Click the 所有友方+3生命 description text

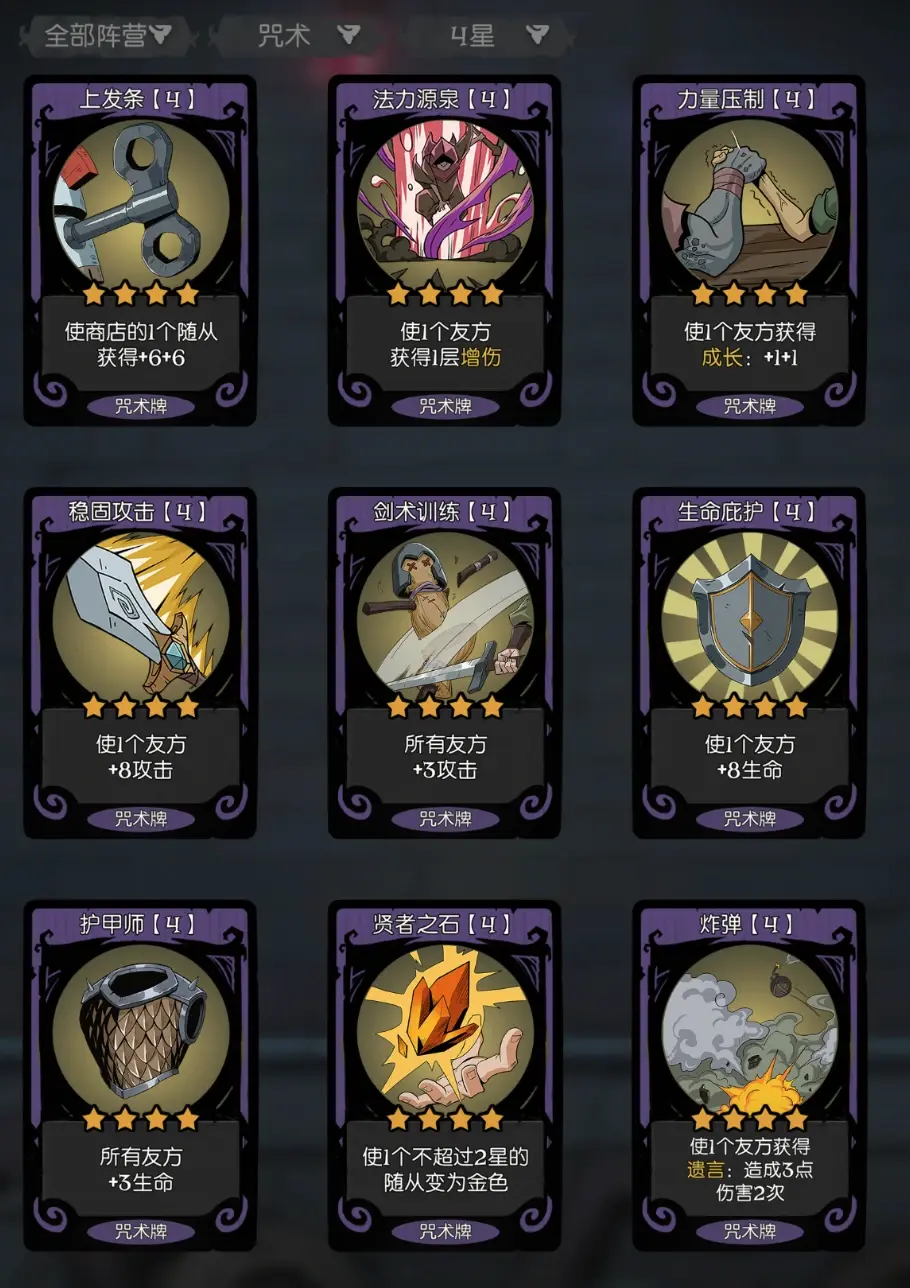click(140, 1169)
